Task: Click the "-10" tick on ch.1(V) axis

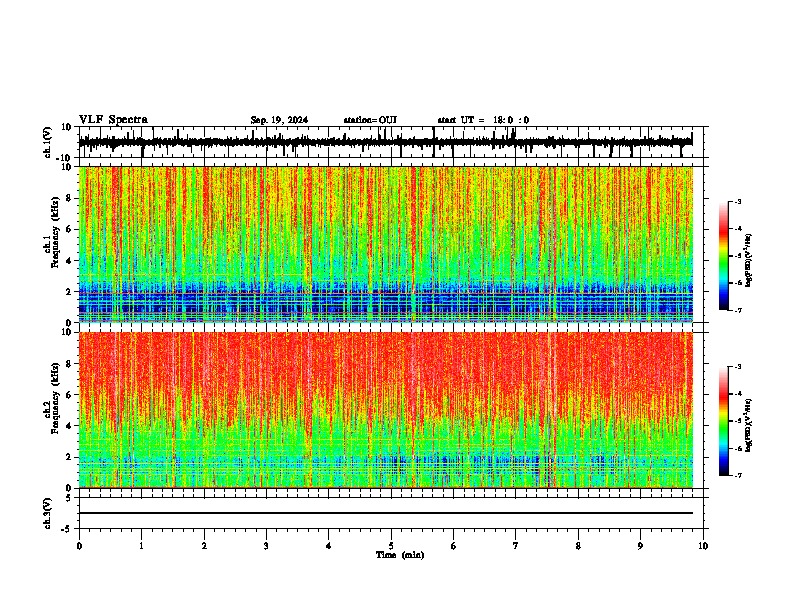Action: click(65, 158)
